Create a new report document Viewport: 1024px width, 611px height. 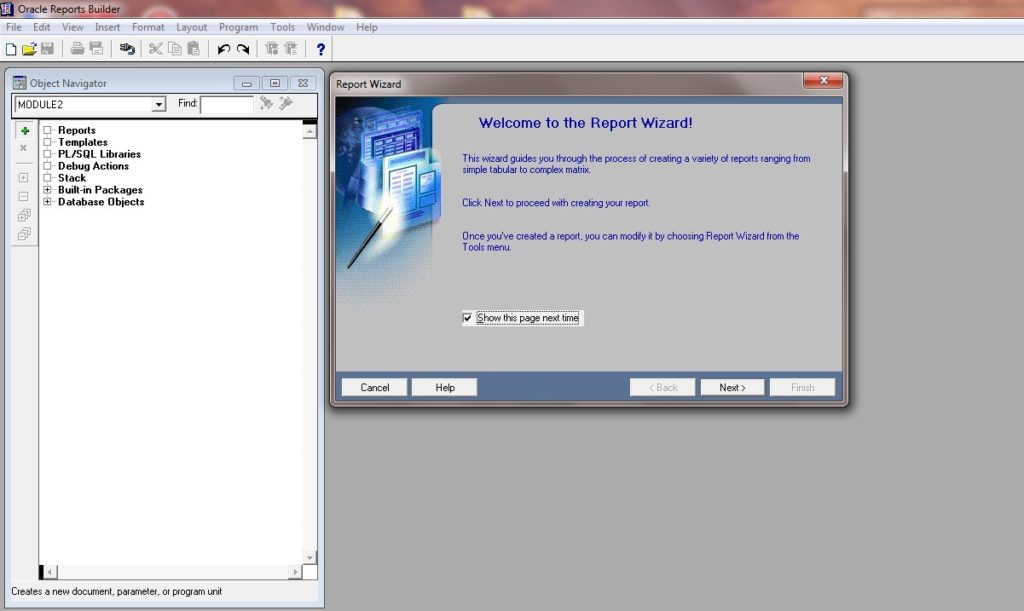11,48
